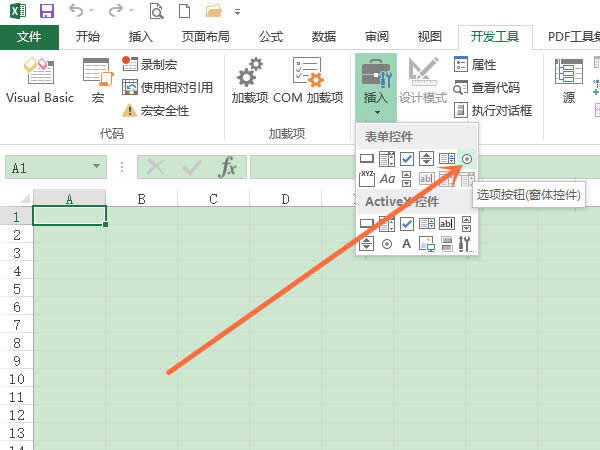Insert ActiveX Image control

[x=426, y=244]
